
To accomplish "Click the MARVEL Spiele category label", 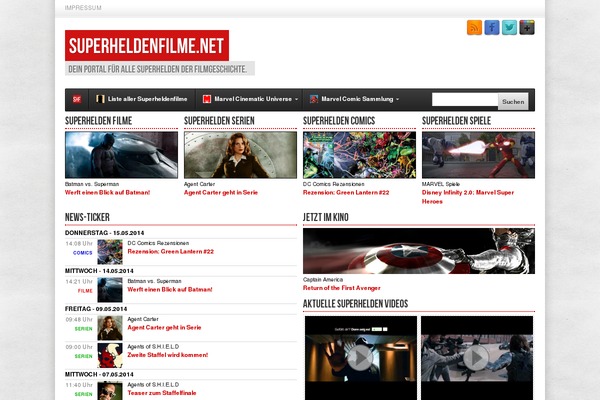I will 441,184.
